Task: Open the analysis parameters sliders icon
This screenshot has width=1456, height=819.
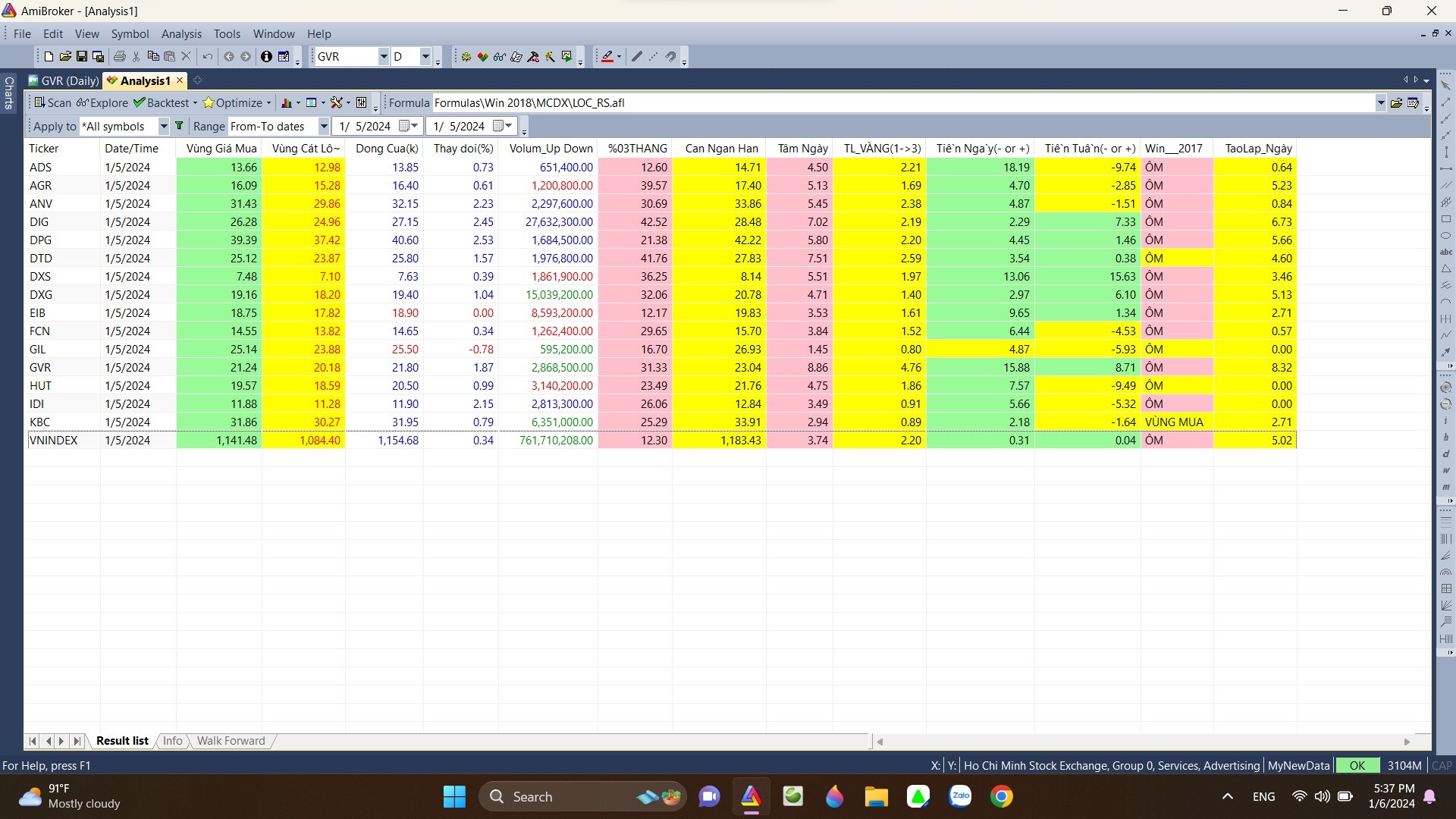Action: click(x=362, y=103)
